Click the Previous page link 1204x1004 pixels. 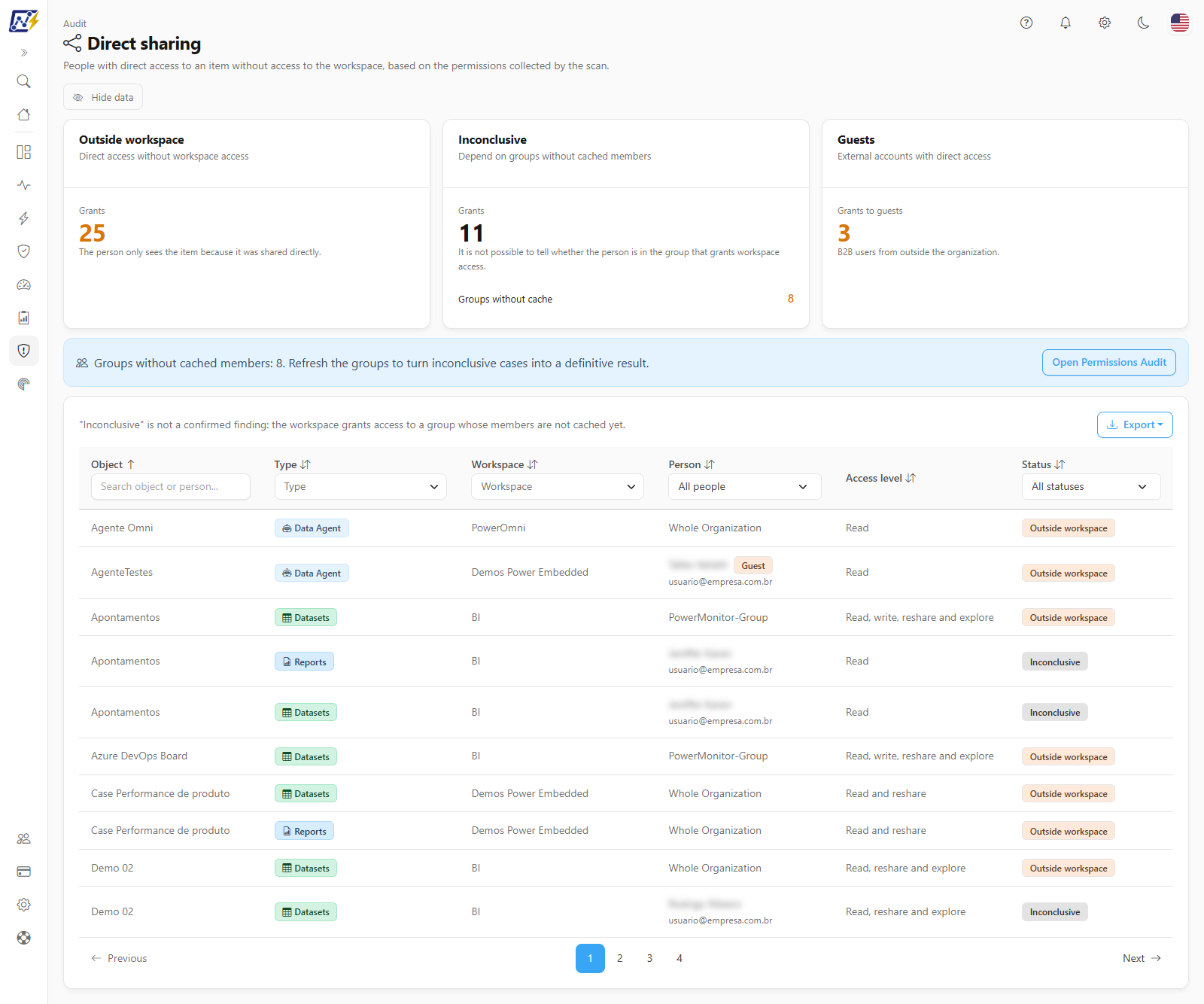(x=119, y=958)
